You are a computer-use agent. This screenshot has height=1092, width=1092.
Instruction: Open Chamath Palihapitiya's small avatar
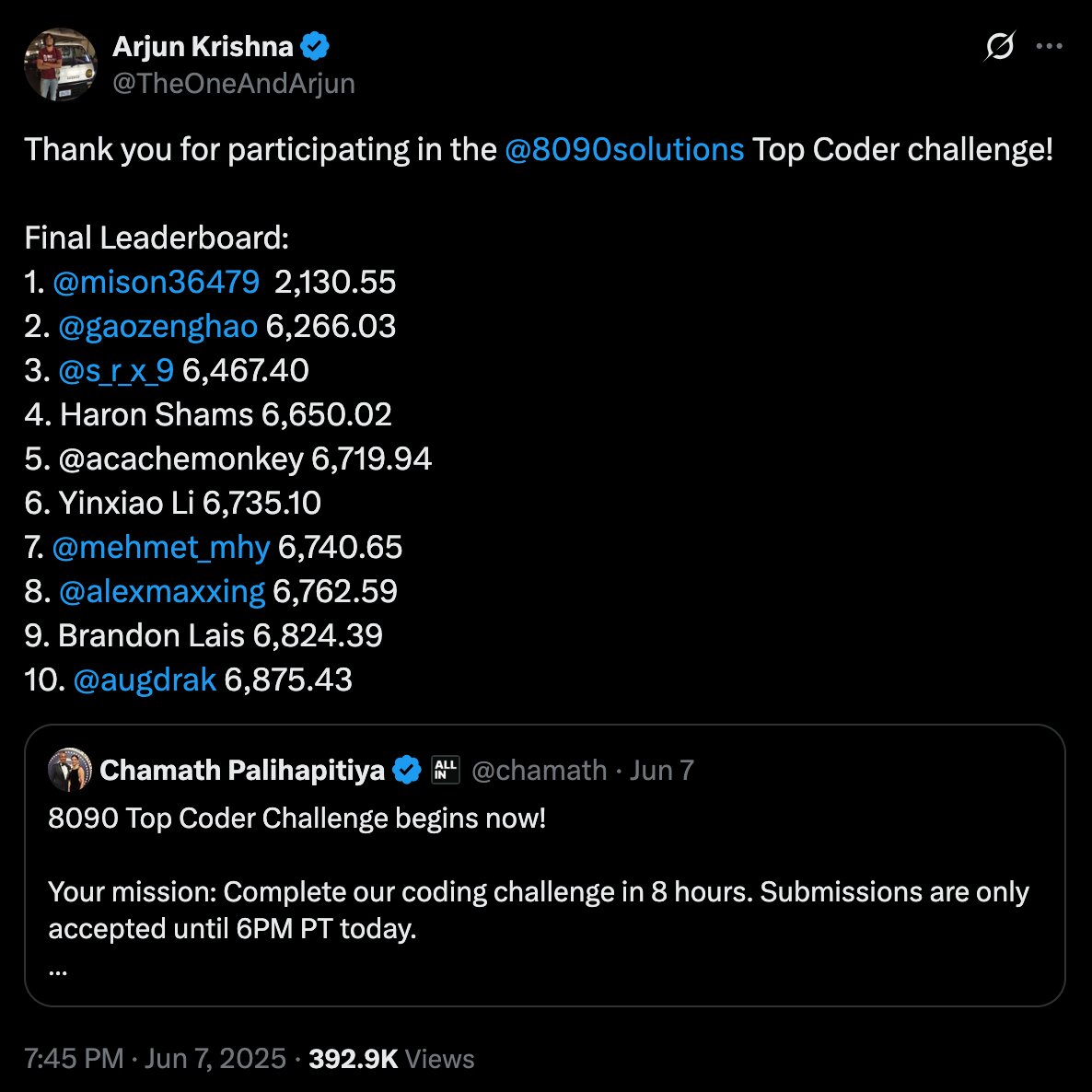point(70,770)
